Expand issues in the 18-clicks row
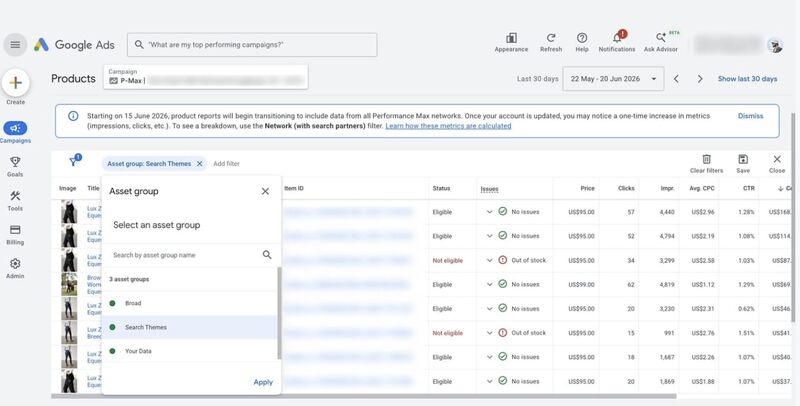 [489, 357]
